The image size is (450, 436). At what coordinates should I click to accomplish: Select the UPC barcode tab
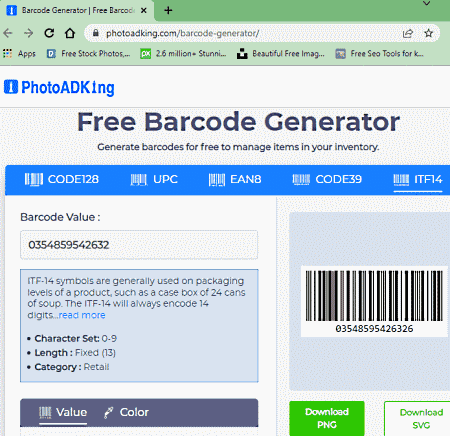point(154,179)
